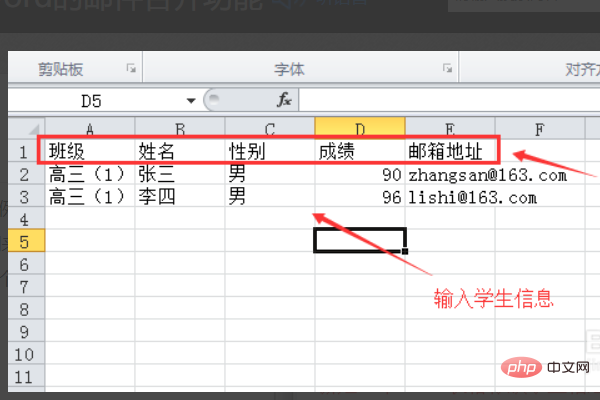600x400 pixels.
Task: Select the highlighted row 5 header
Action: point(25,240)
